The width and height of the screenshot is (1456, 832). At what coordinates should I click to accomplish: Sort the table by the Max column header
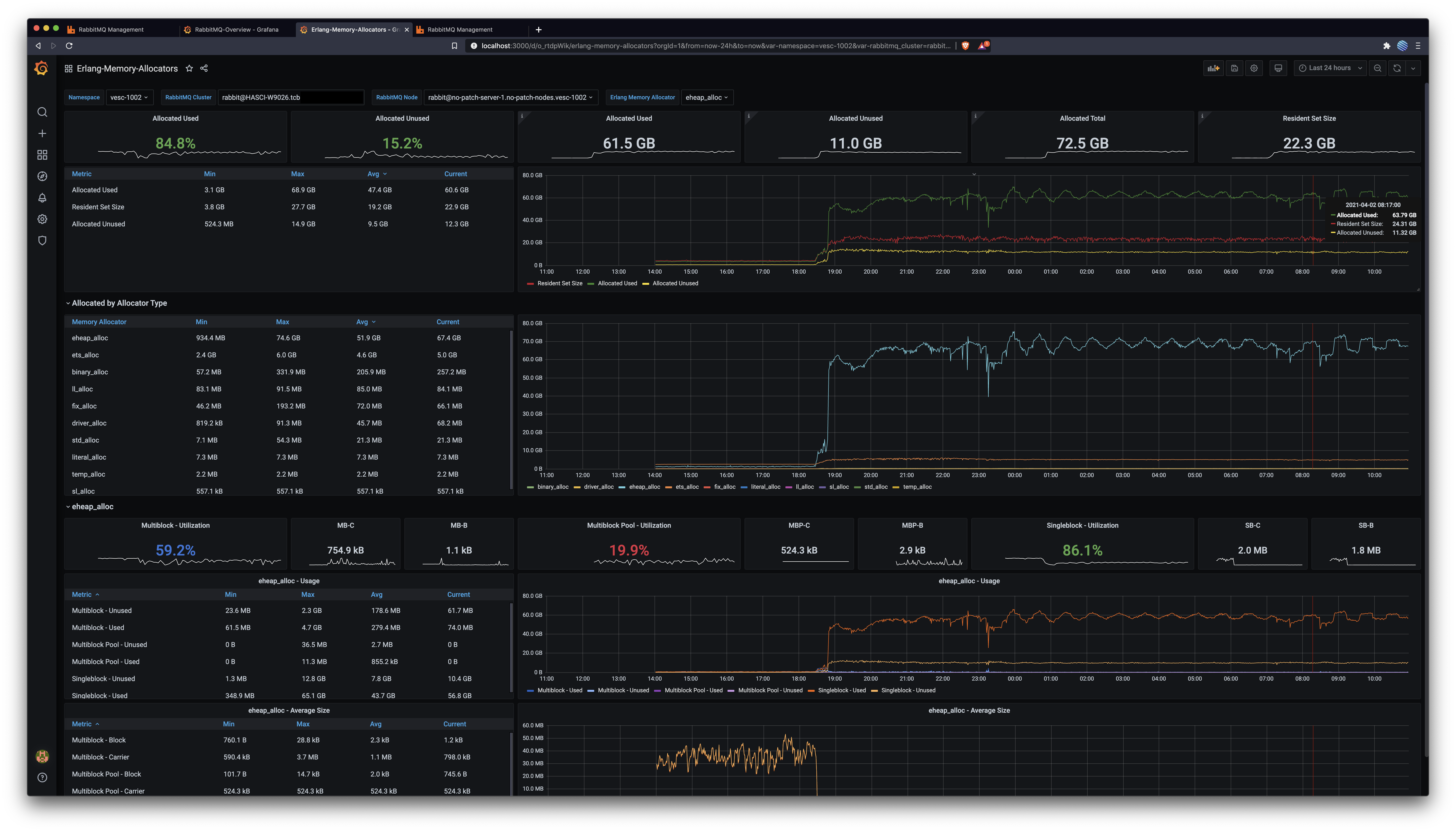(297, 174)
